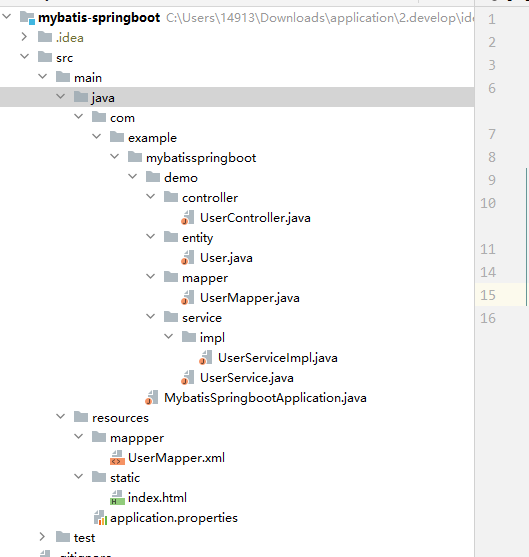Select User.java in the tree
Viewport: 529px width, 557px height.
coord(226,258)
